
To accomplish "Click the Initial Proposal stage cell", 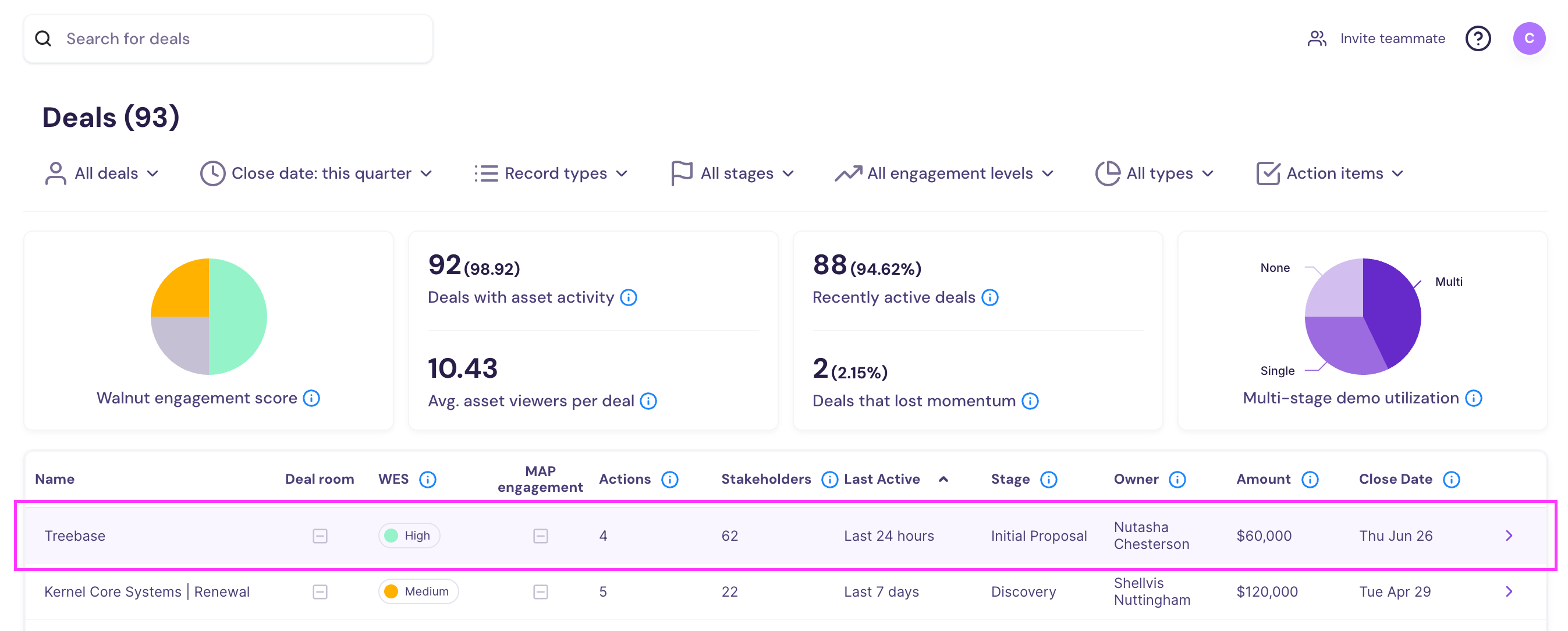I will point(1038,536).
